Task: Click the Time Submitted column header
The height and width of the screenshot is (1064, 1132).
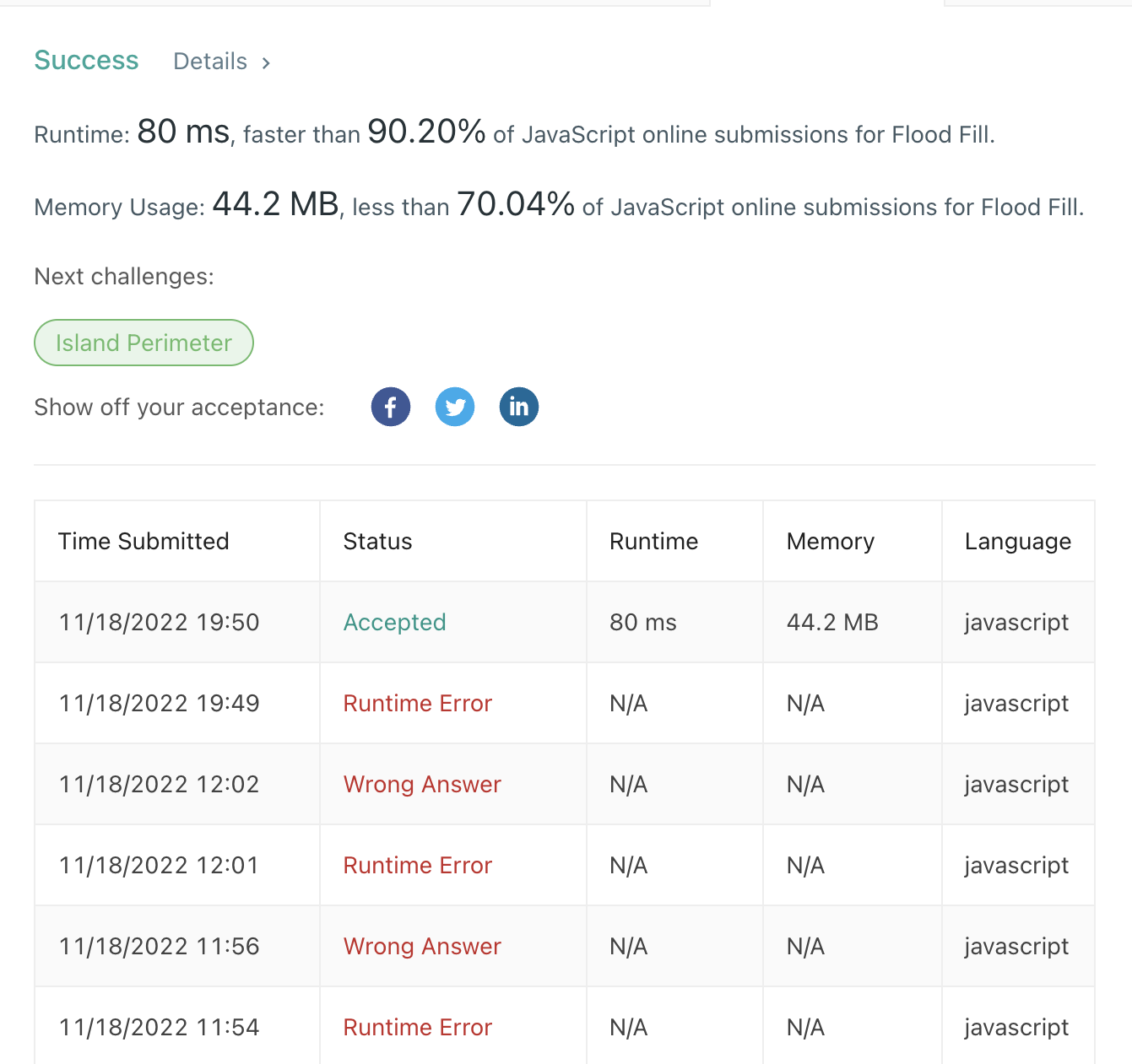Action: tap(144, 541)
